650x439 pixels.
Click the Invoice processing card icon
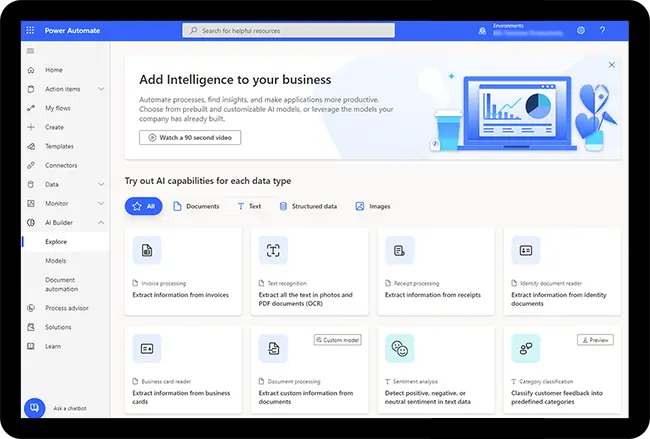point(147,250)
